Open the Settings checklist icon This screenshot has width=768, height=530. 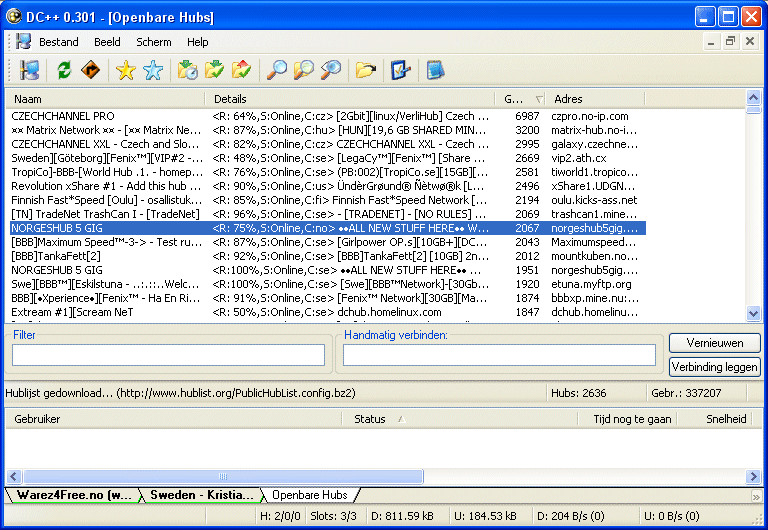click(401, 71)
